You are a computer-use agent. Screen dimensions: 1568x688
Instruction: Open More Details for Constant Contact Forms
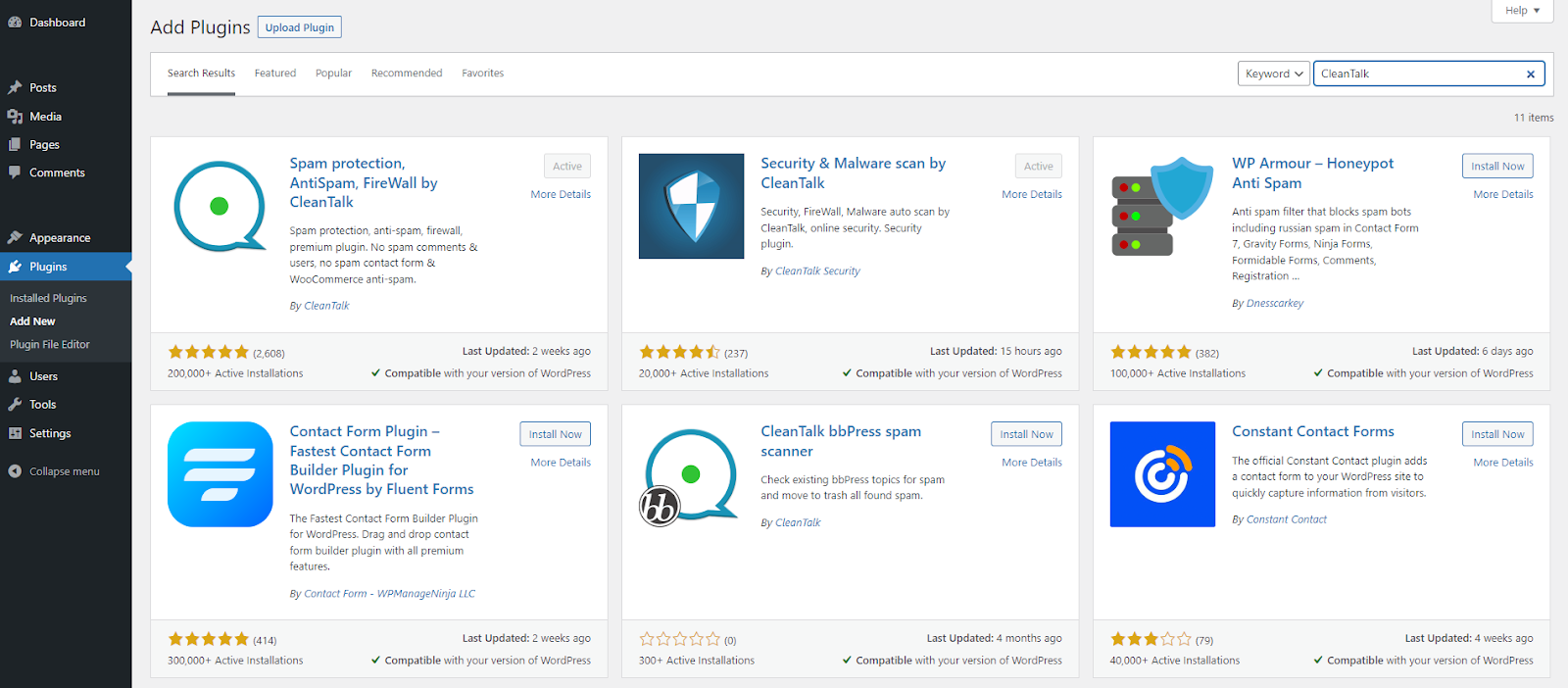[x=1503, y=463]
